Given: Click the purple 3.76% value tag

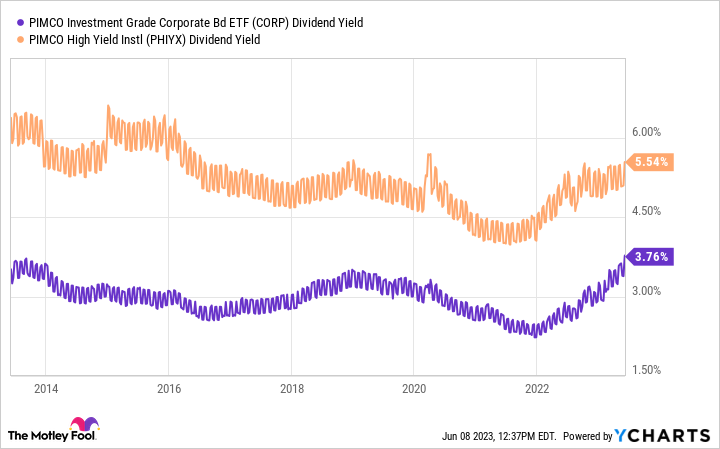Looking at the screenshot, I should 651,256.
